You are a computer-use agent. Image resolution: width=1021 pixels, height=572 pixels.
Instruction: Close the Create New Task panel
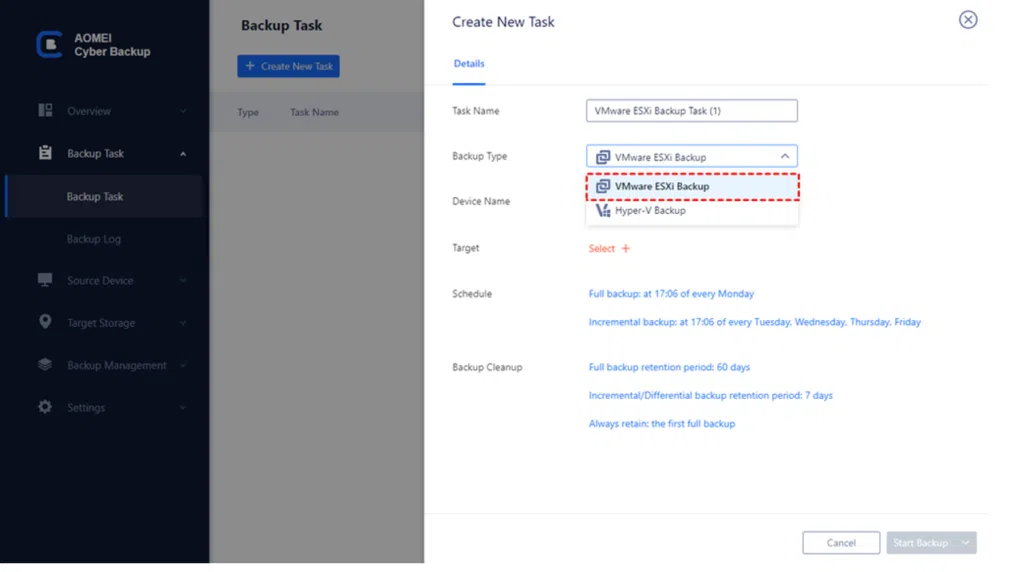968,20
